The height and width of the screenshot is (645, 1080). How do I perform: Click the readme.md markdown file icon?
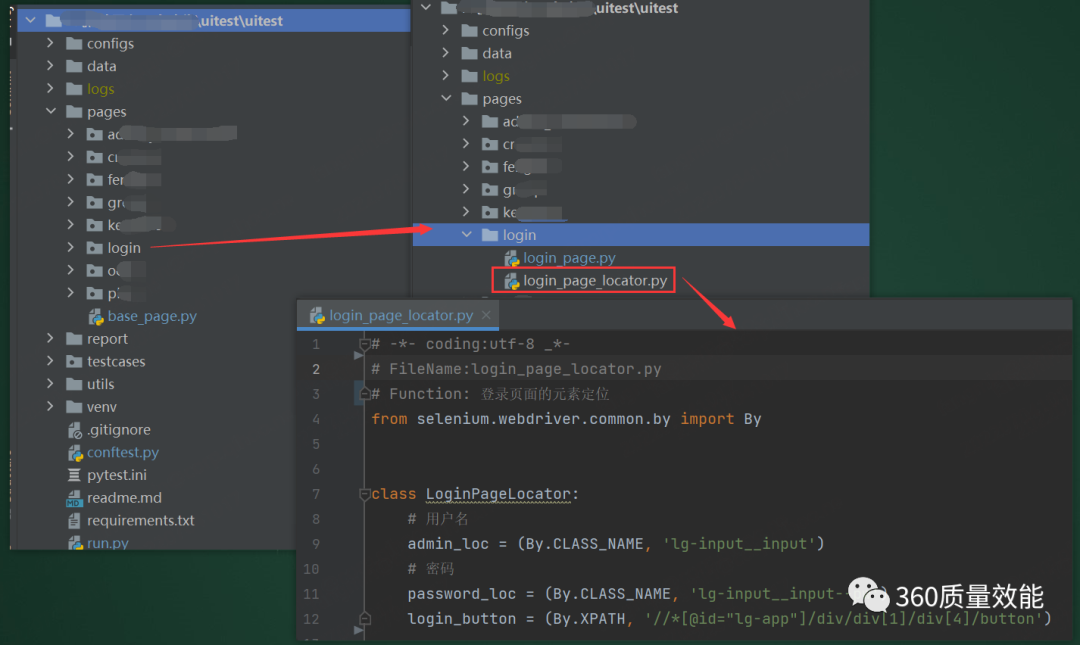74,498
